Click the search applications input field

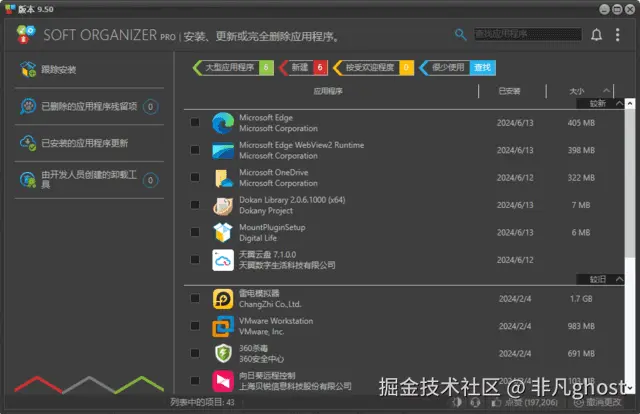528,34
